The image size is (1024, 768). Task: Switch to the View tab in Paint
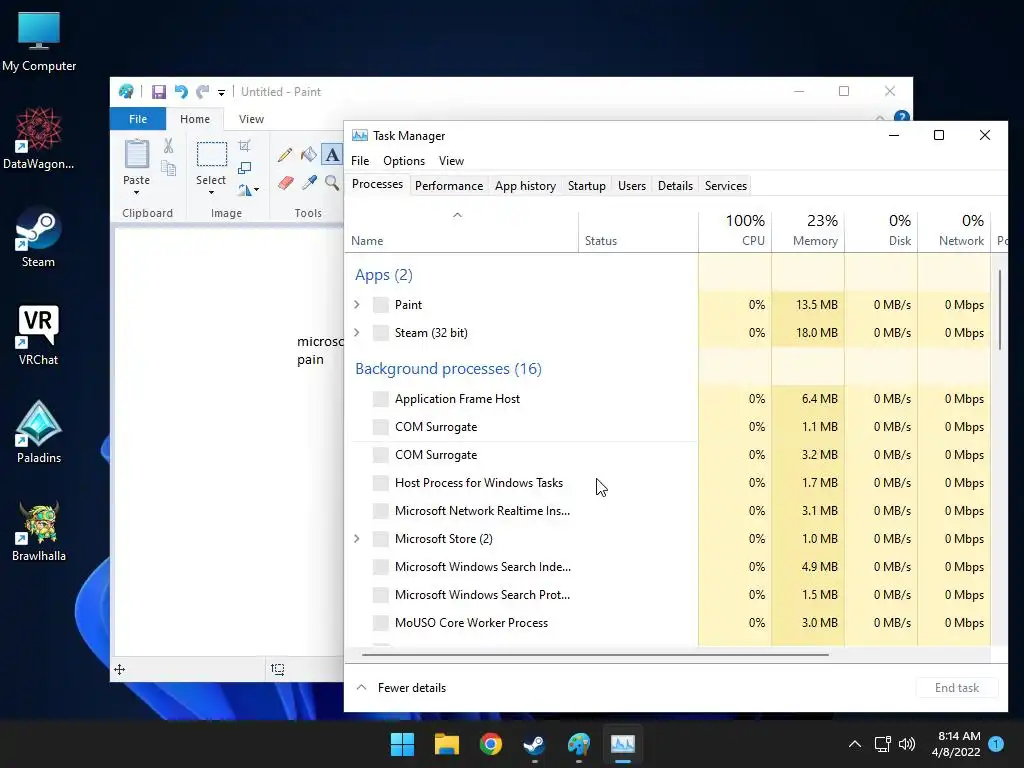(251, 119)
